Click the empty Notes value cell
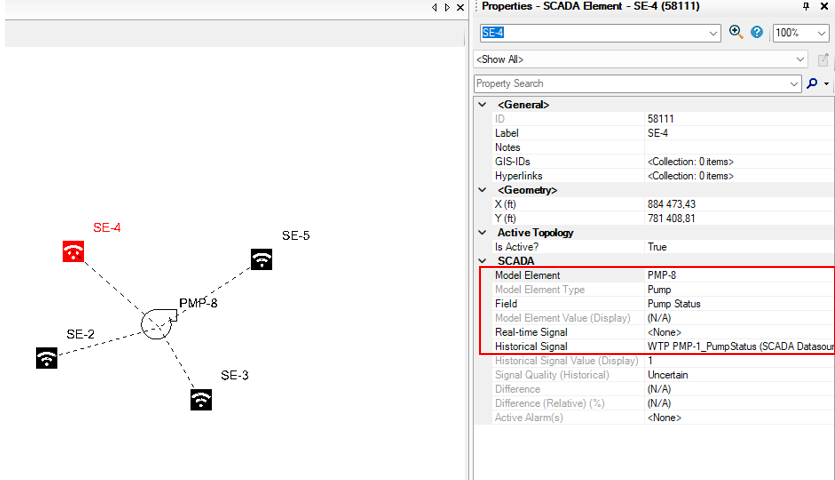The width and height of the screenshot is (835, 480). pyautogui.click(x=739, y=148)
